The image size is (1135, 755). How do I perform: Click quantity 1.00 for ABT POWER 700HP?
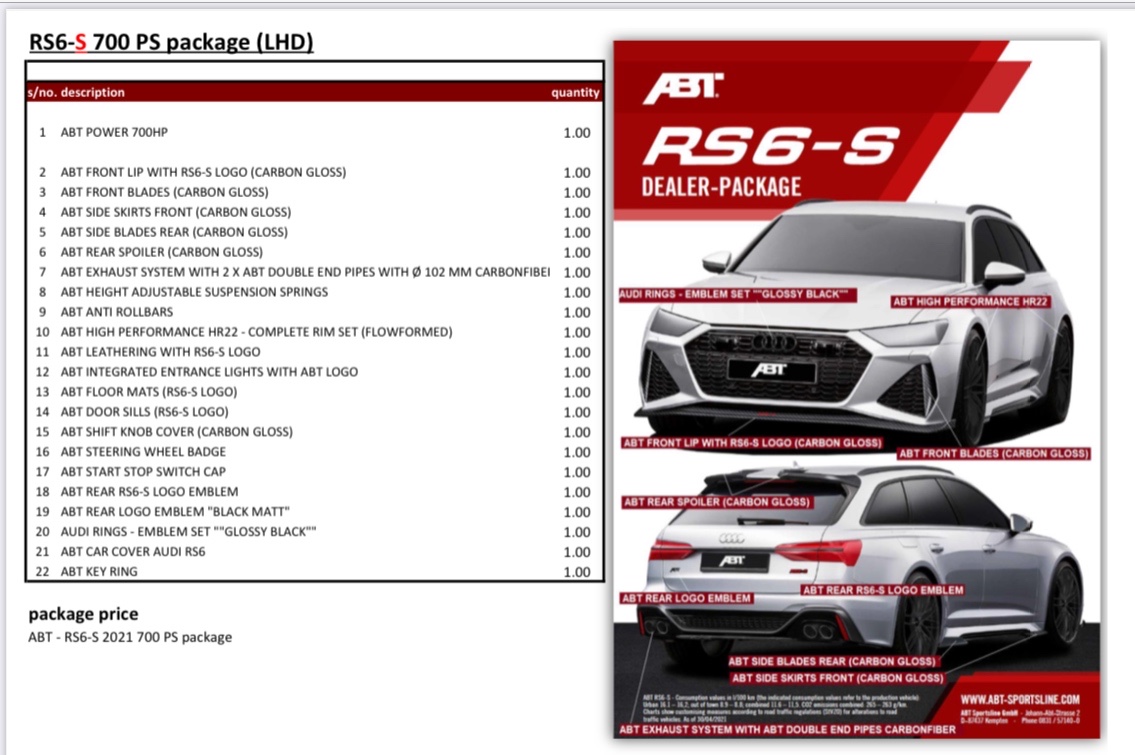coord(577,133)
